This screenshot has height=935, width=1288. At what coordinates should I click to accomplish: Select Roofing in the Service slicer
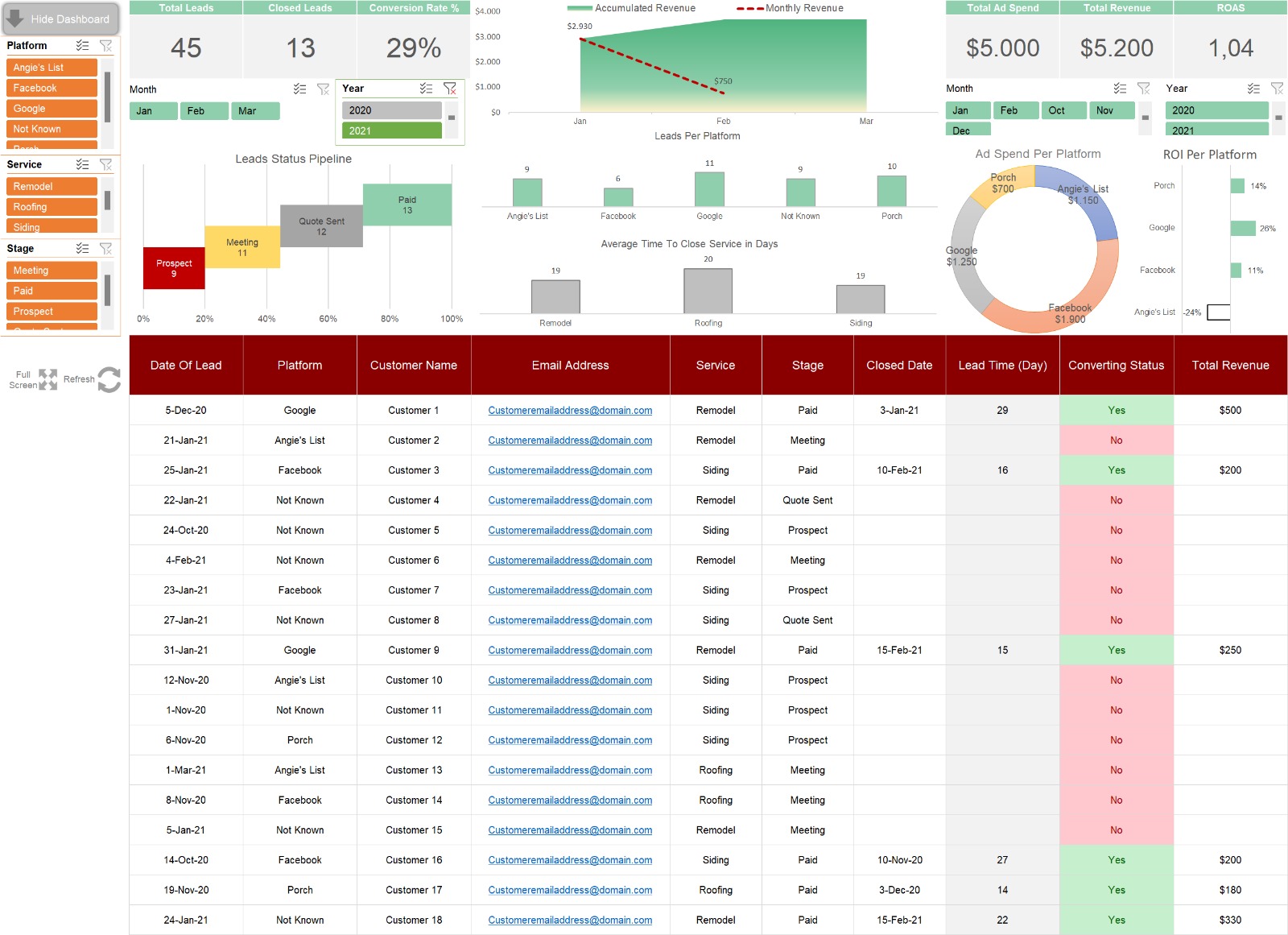click(x=52, y=207)
